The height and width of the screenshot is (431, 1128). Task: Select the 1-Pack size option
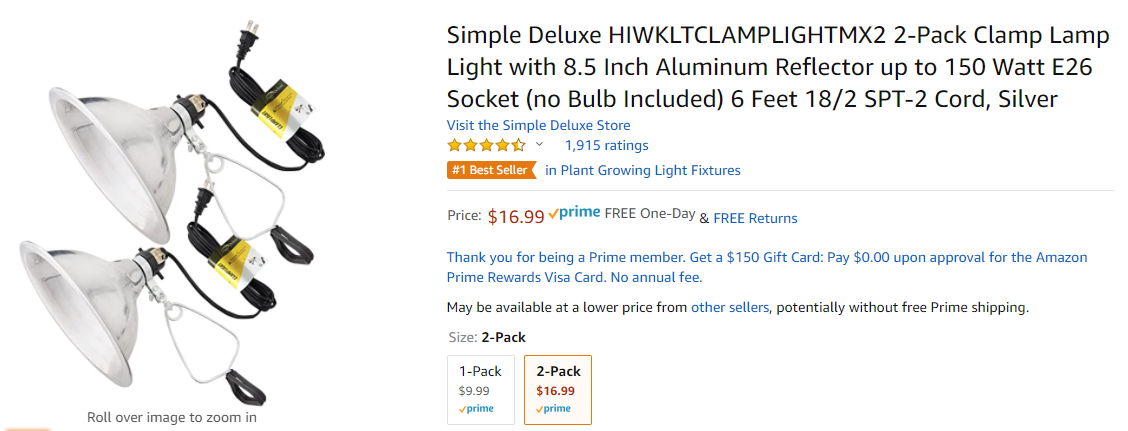481,389
